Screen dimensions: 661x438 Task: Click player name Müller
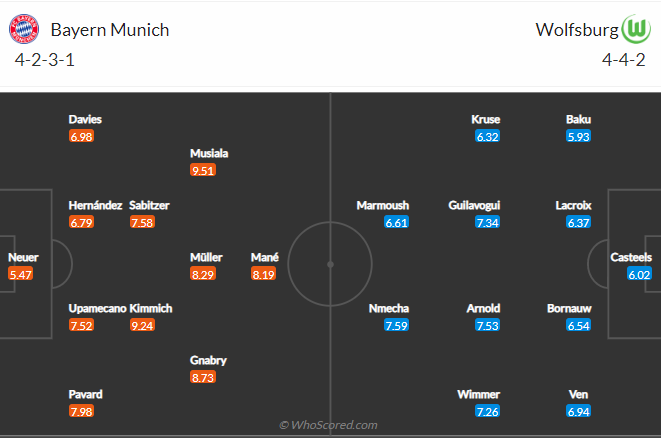coord(206,257)
